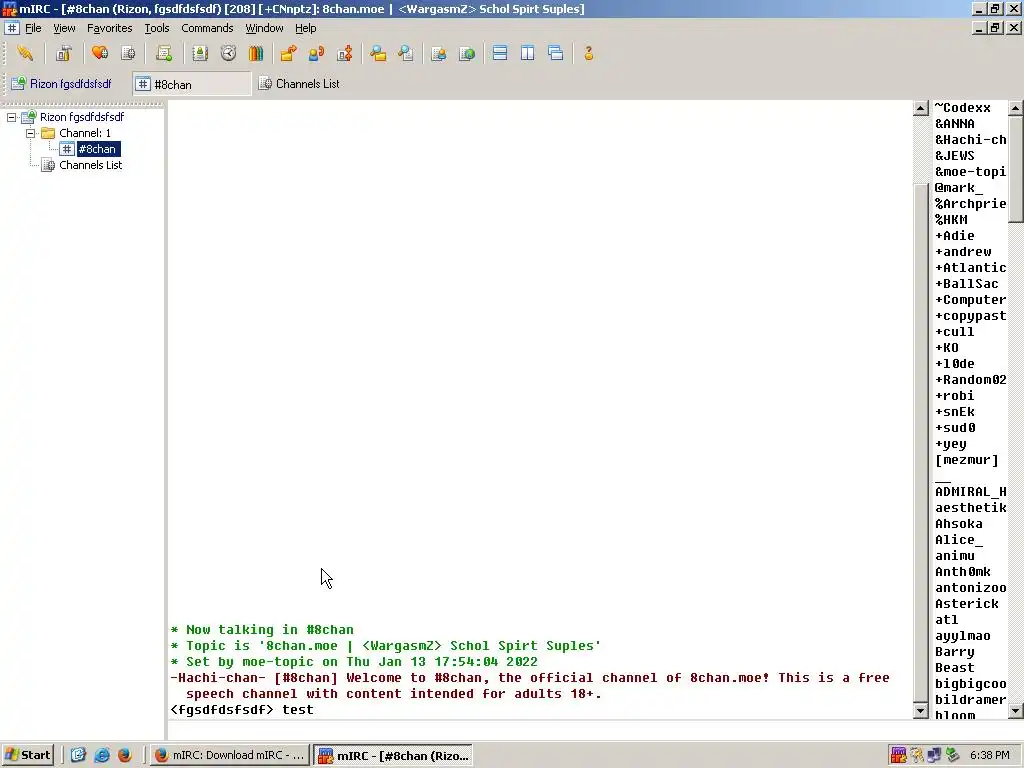Open the Received Files magnifier folder icon
Image resolution: width=1024 pixels, height=768 pixels.
(377, 54)
